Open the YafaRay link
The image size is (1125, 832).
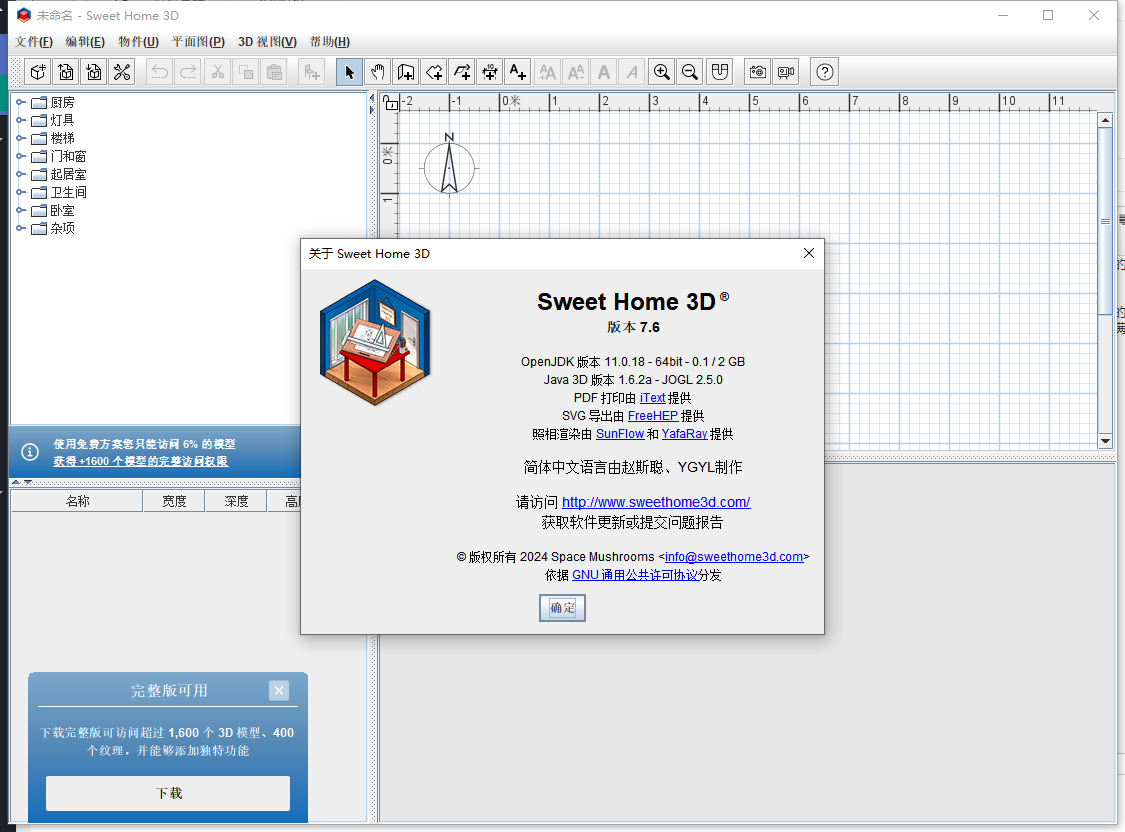pyautogui.click(x=684, y=433)
